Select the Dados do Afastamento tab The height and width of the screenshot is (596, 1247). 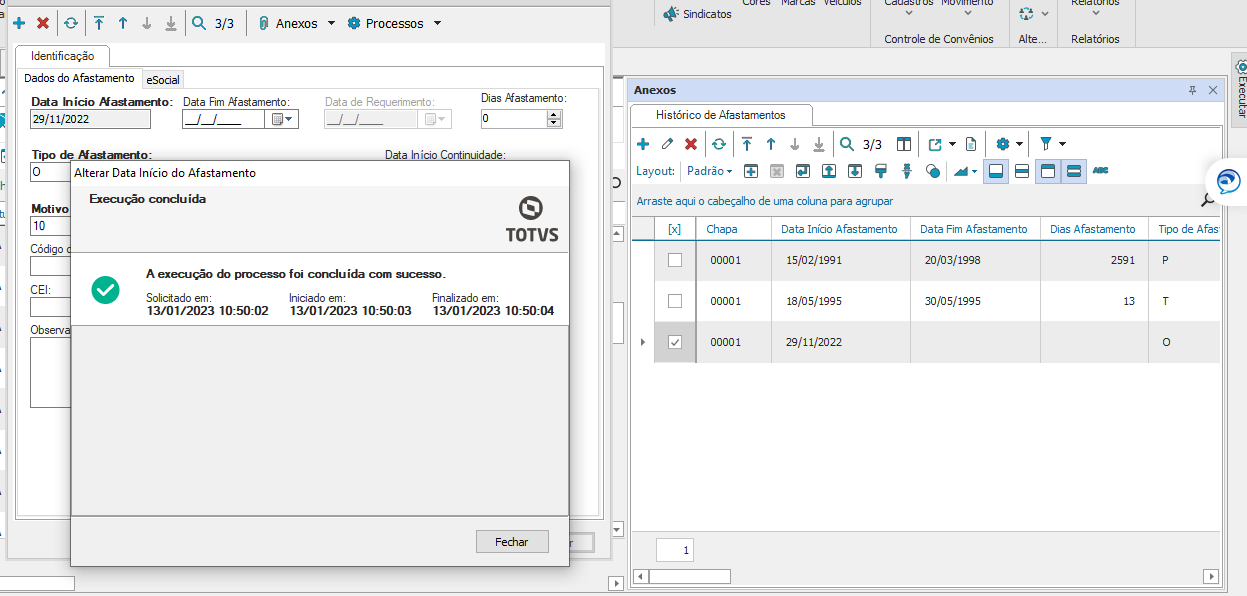coord(79,78)
